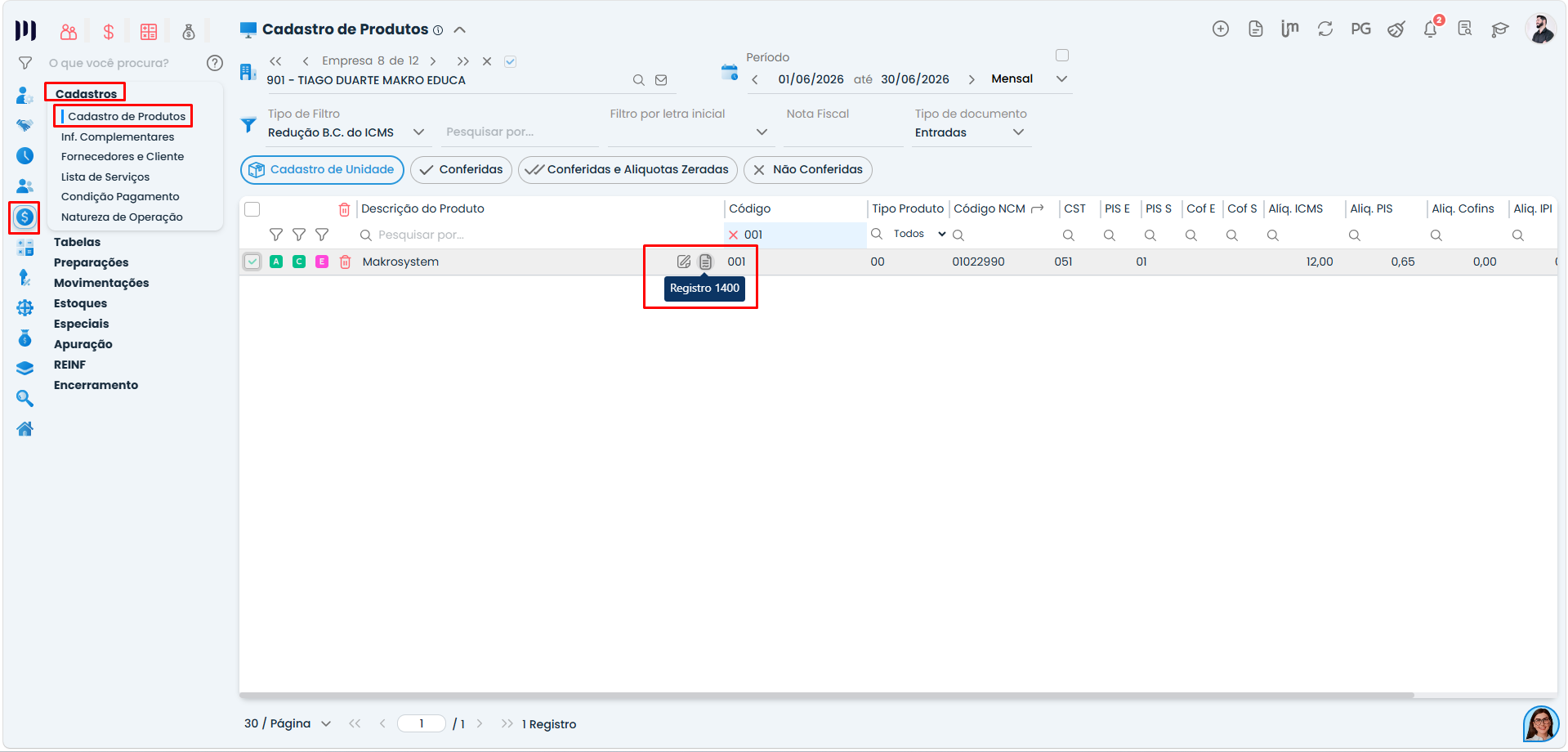Click the edit pencil icon for Makrosystem
Screen dimensions: 1568x752
tap(684, 262)
